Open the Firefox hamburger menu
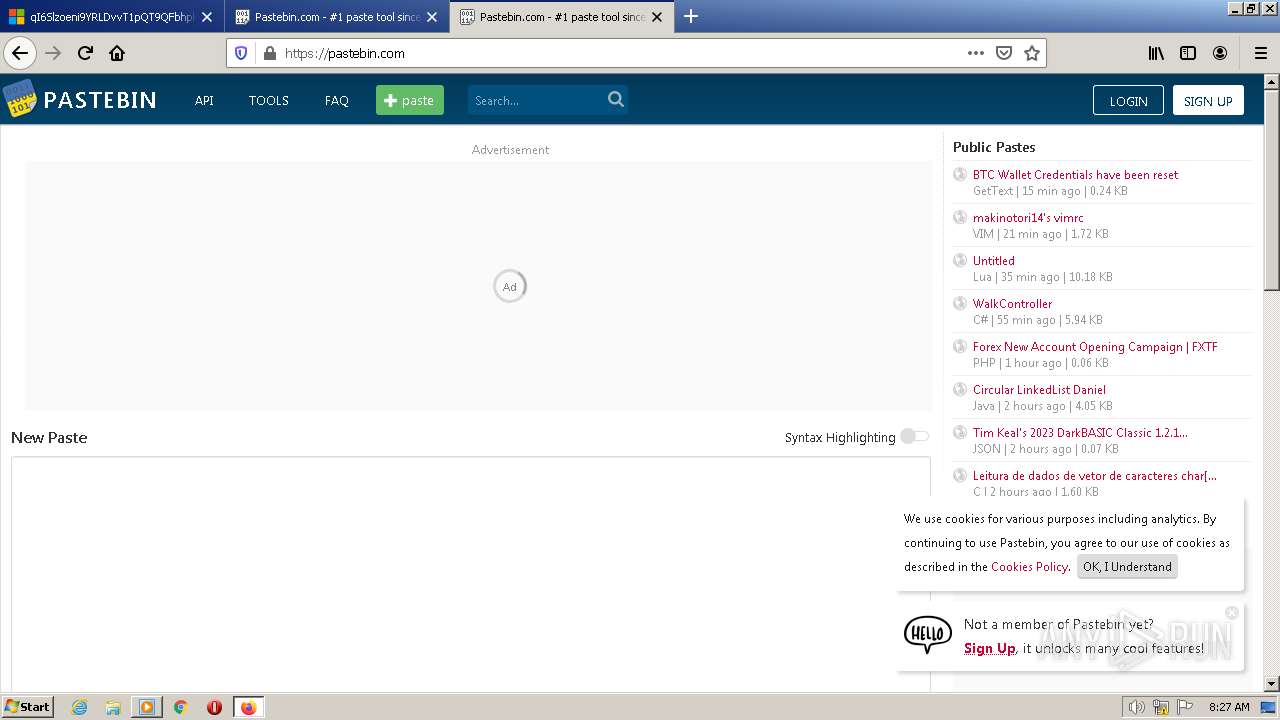 point(1260,53)
